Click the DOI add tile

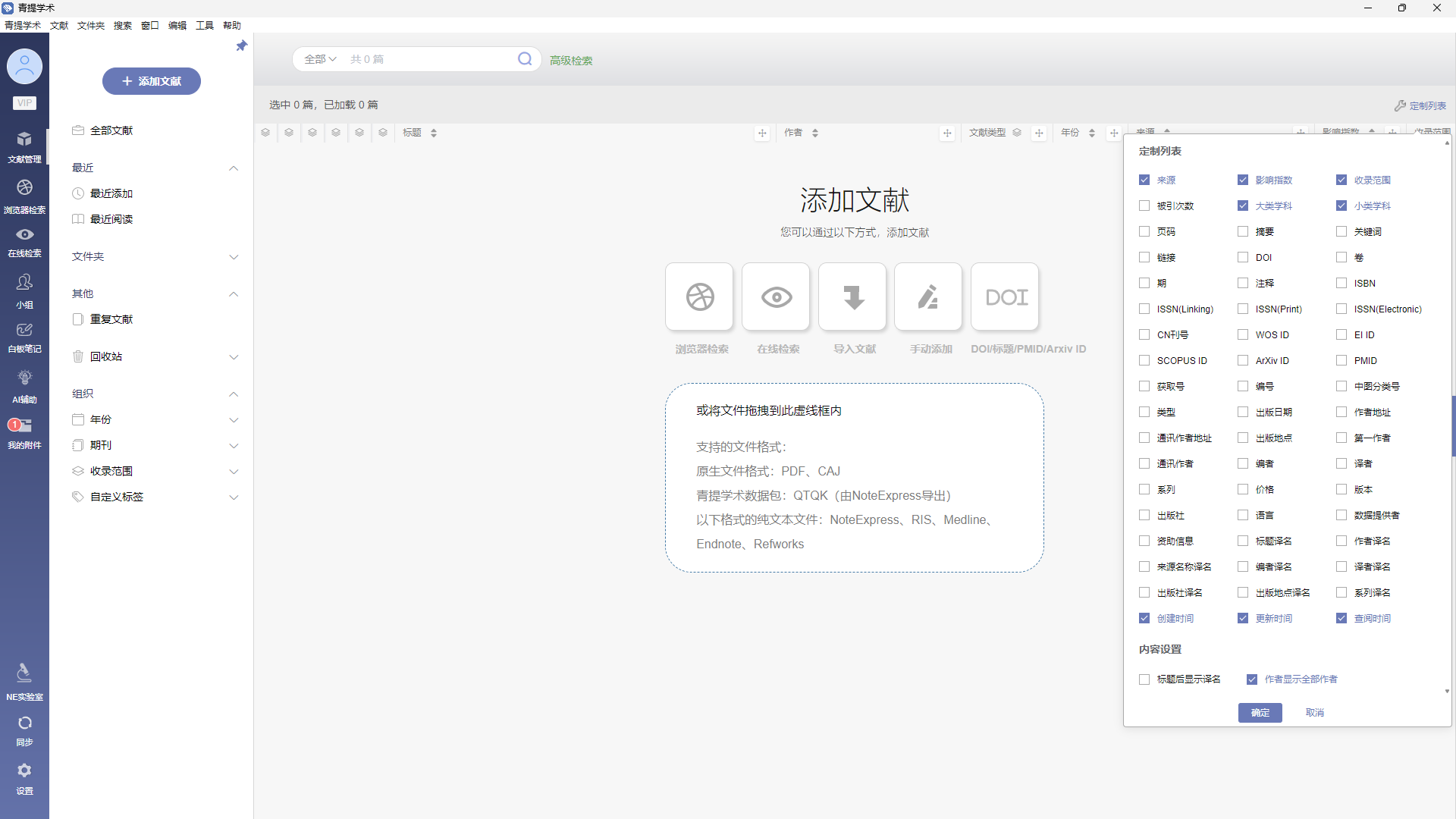coord(1005,297)
